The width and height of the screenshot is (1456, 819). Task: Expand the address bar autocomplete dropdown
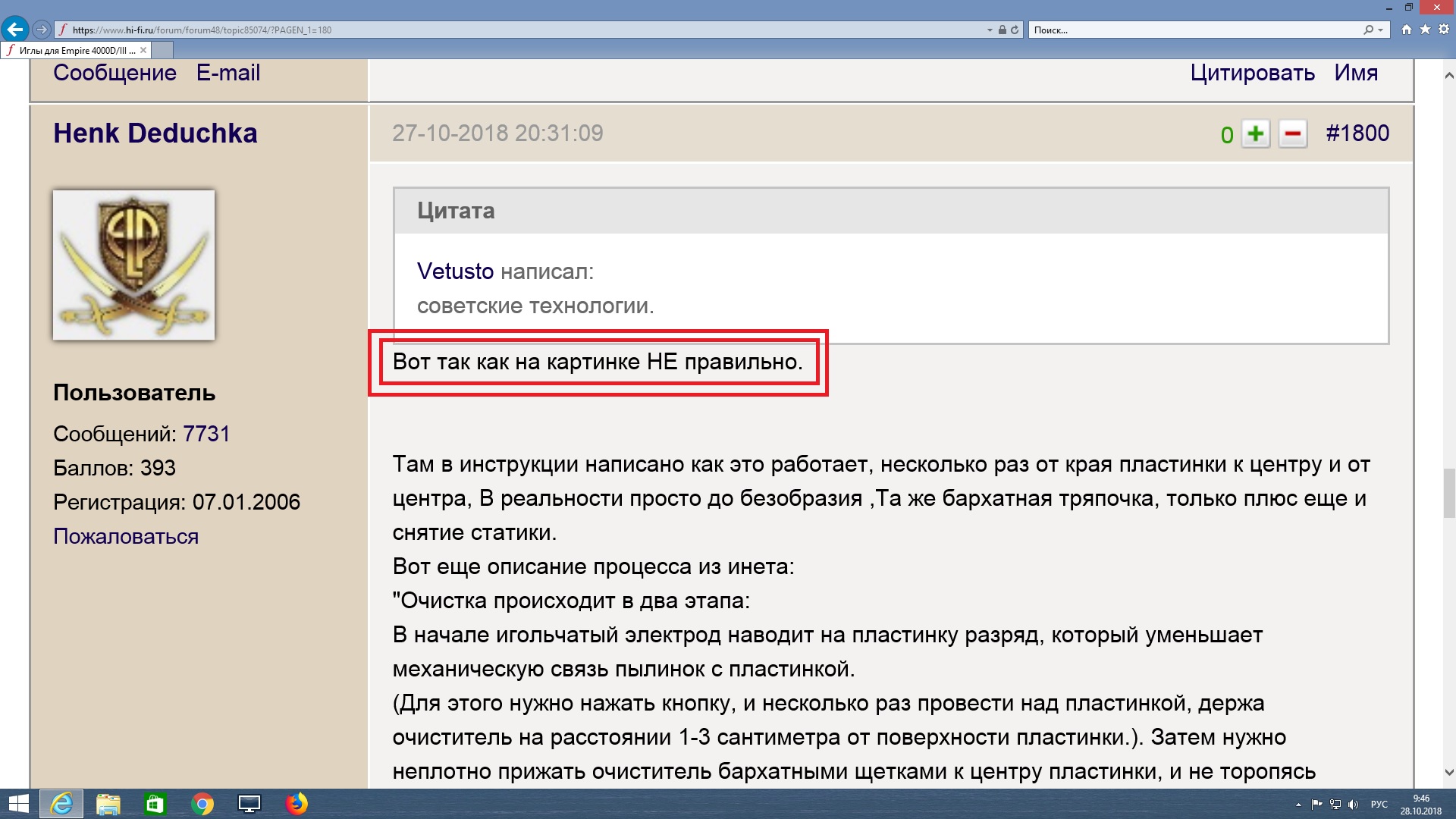click(x=990, y=30)
